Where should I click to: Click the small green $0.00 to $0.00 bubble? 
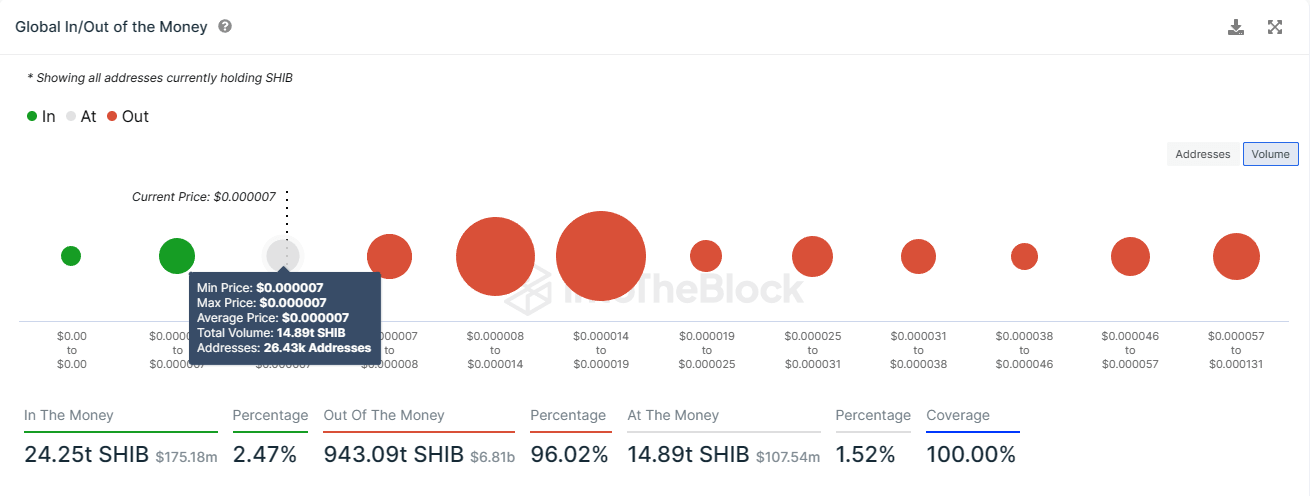coord(71,256)
